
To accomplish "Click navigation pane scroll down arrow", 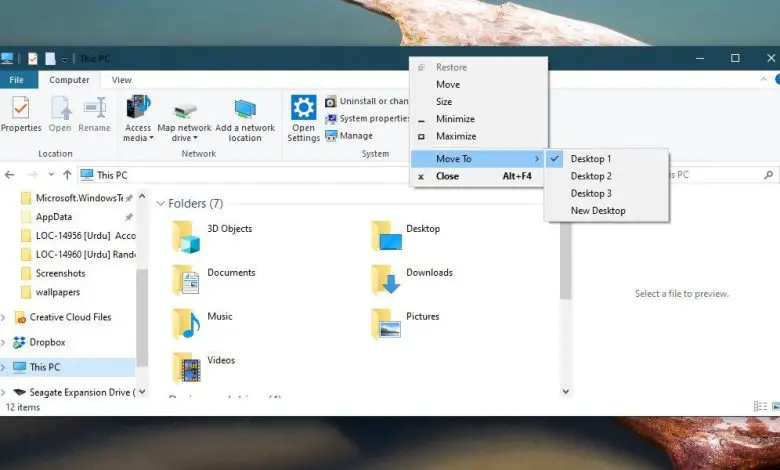I will 142,391.
